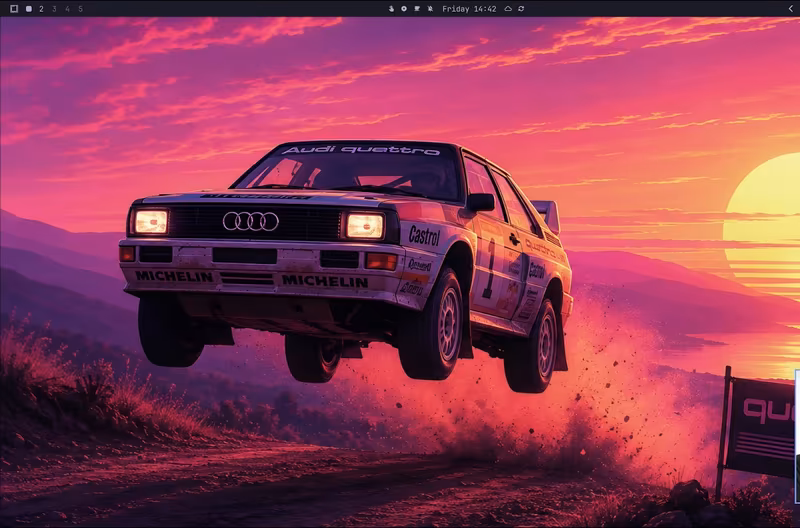This screenshot has width=800, height=528.
Task: Click the circular record-style indicator icon
Action: tap(404, 9)
